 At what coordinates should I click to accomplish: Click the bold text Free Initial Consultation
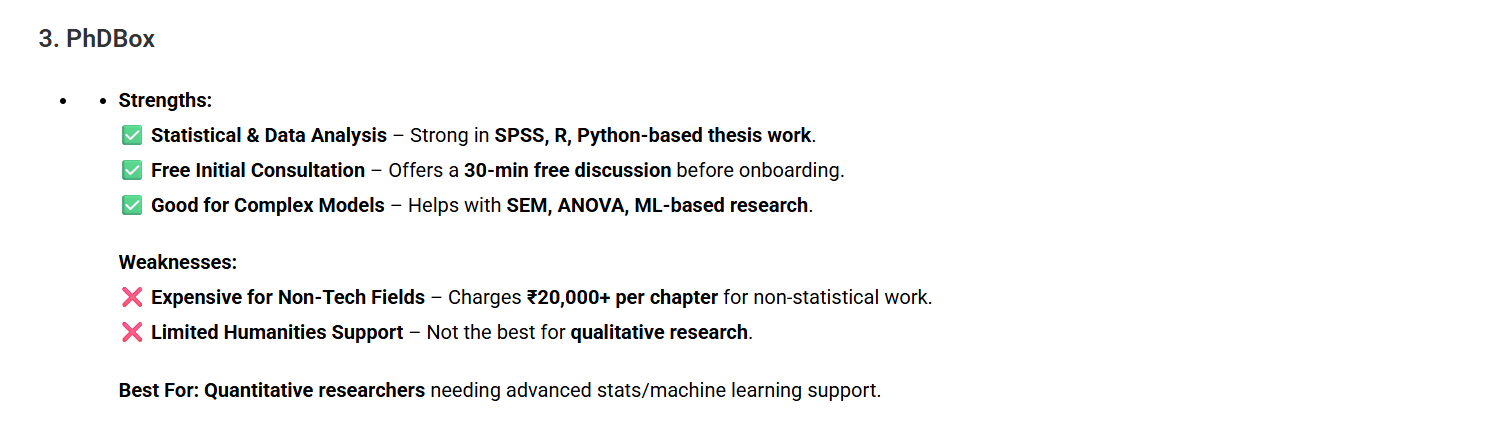coord(258,170)
